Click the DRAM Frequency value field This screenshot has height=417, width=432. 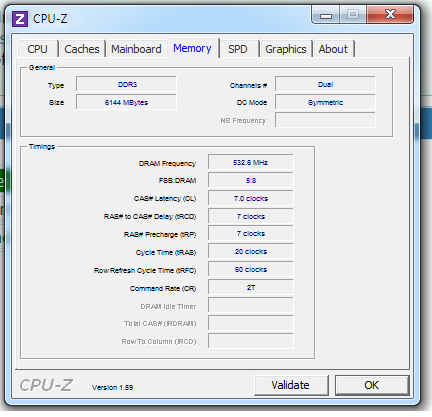point(251,162)
